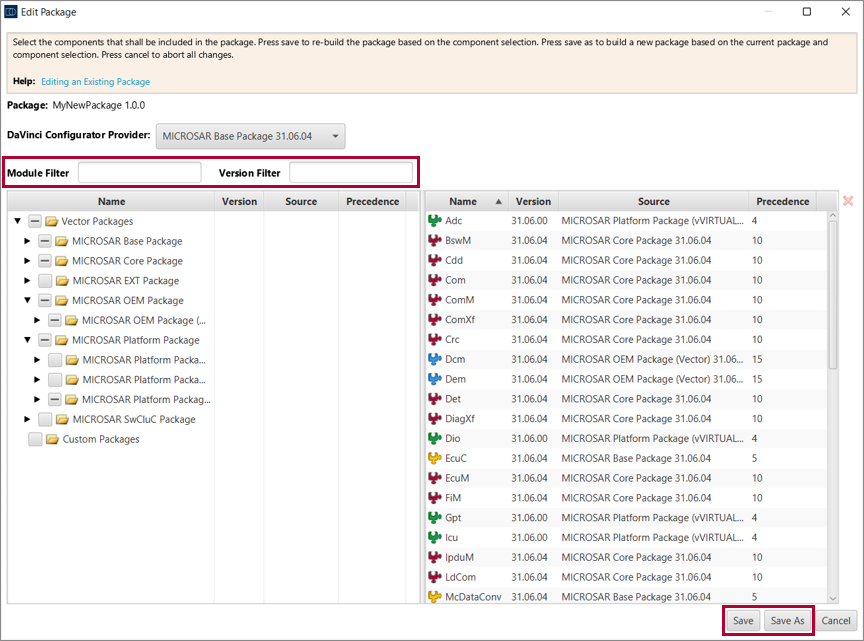The height and width of the screenshot is (641, 864).
Task: Sort module list by Precedence header
Action: click(x=782, y=202)
